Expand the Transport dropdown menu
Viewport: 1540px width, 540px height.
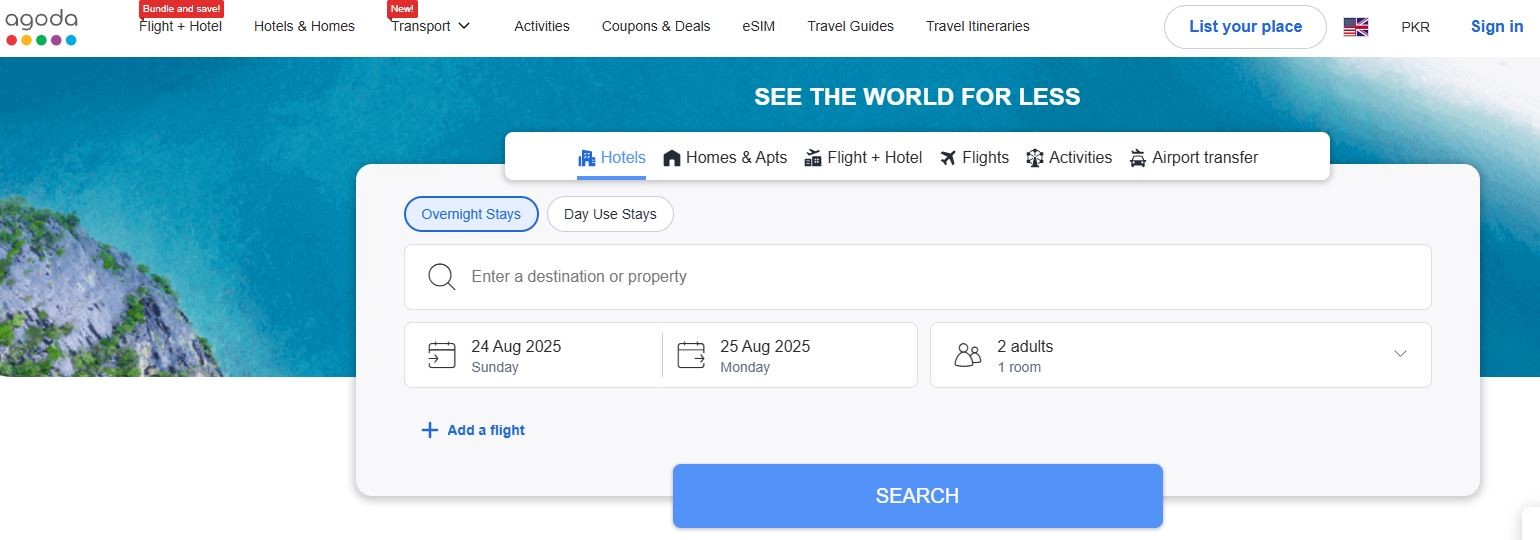431,26
